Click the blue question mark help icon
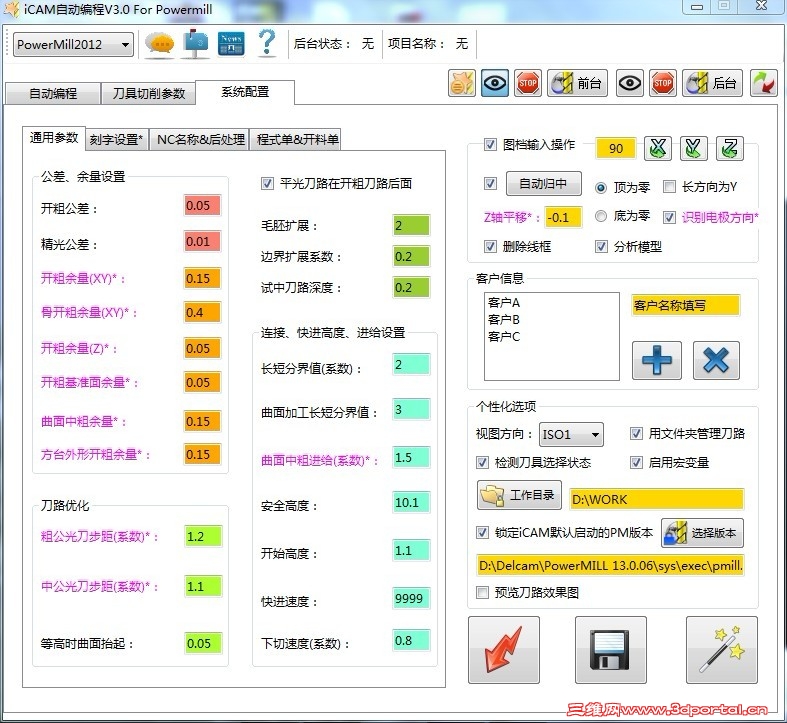Viewport: 787px width, 723px height. (x=267, y=43)
